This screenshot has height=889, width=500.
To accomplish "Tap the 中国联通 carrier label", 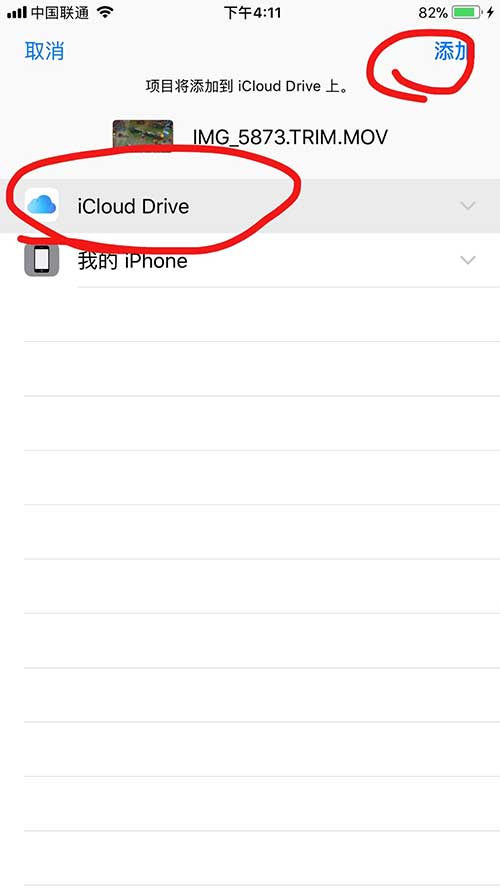I will 60,12.
